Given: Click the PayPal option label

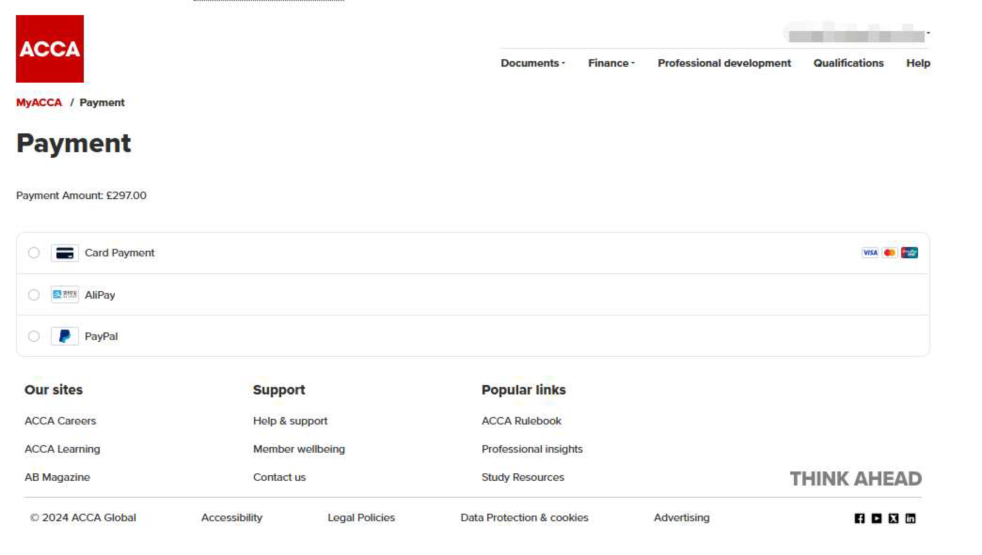Looking at the screenshot, I should [x=101, y=336].
